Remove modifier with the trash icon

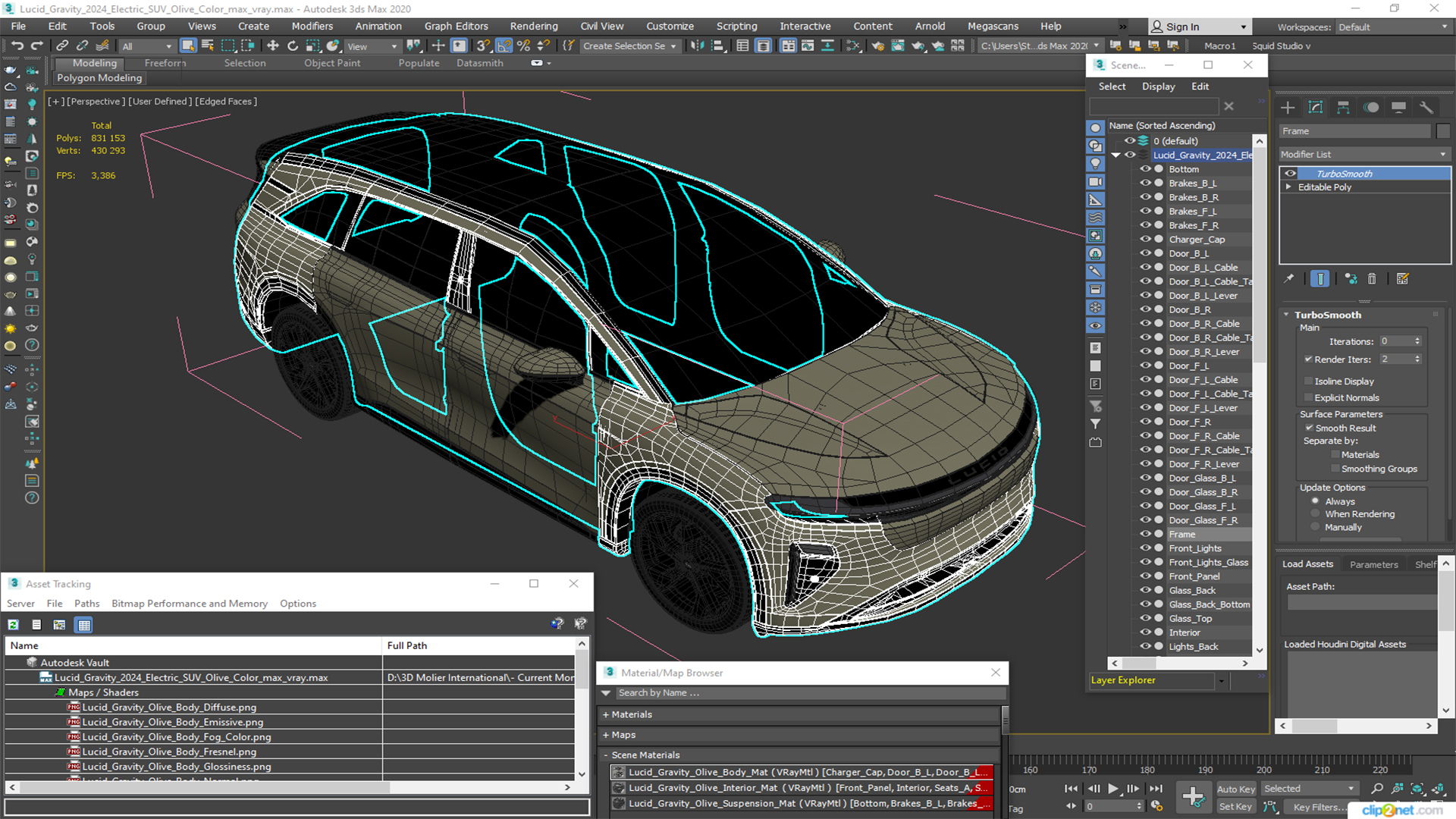pyautogui.click(x=1372, y=279)
